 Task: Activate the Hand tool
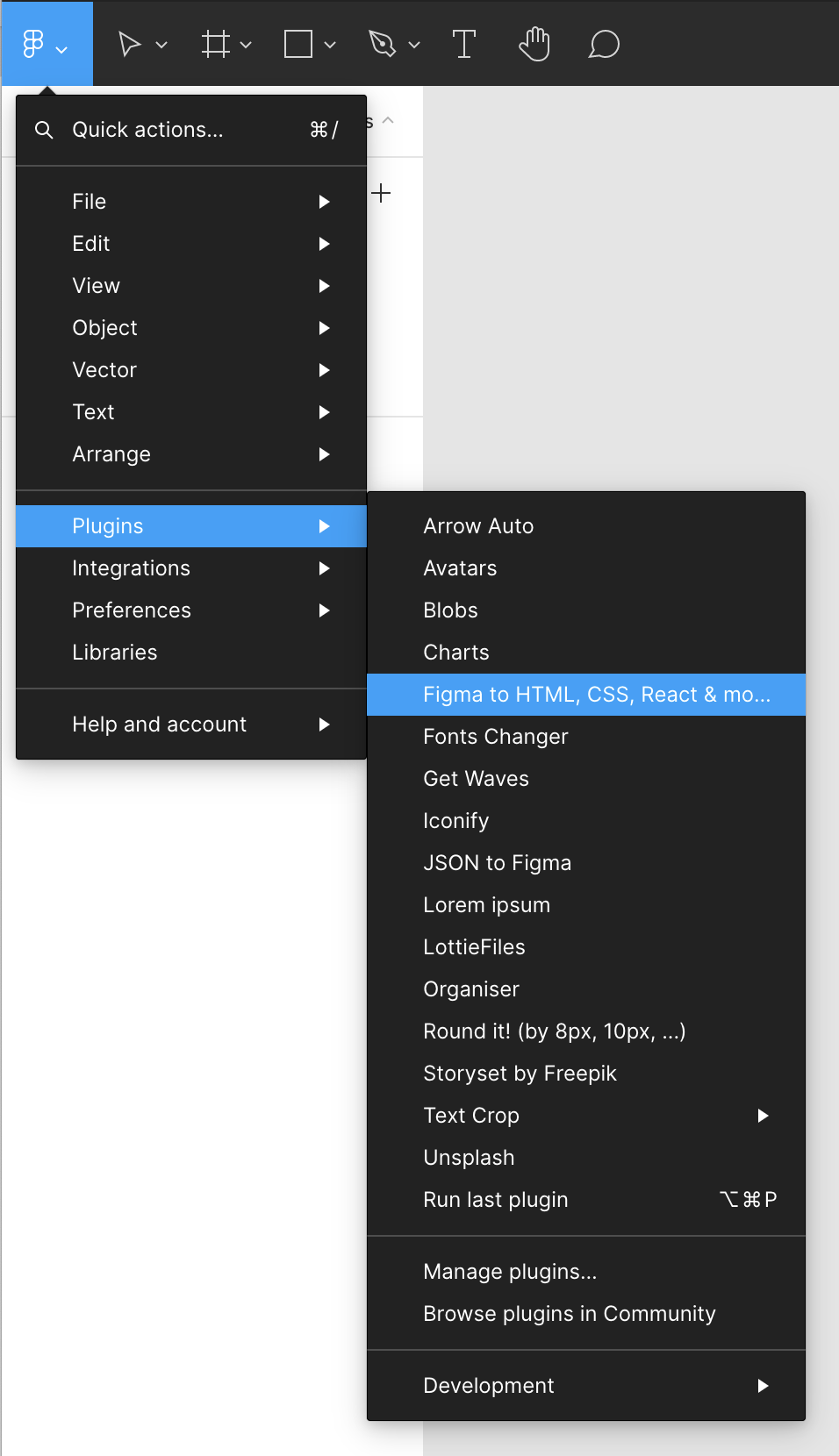tap(534, 44)
